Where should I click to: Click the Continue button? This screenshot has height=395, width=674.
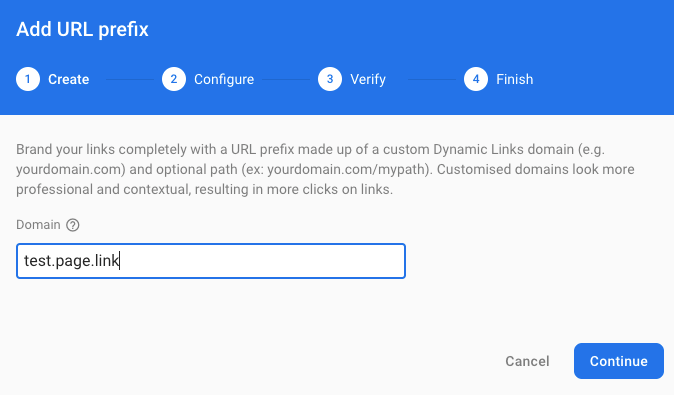point(619,361)
